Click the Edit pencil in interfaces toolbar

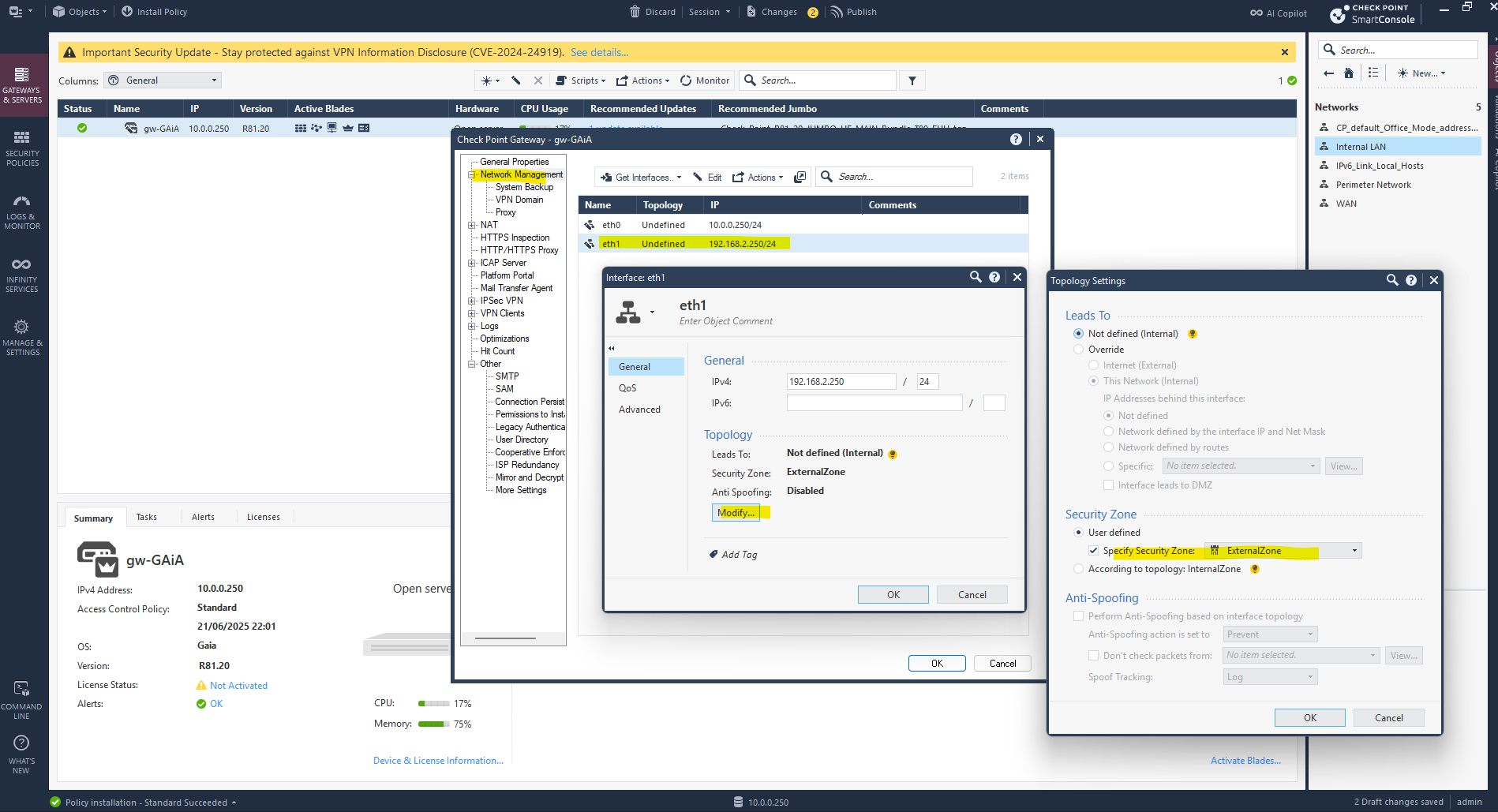point(707,177)
